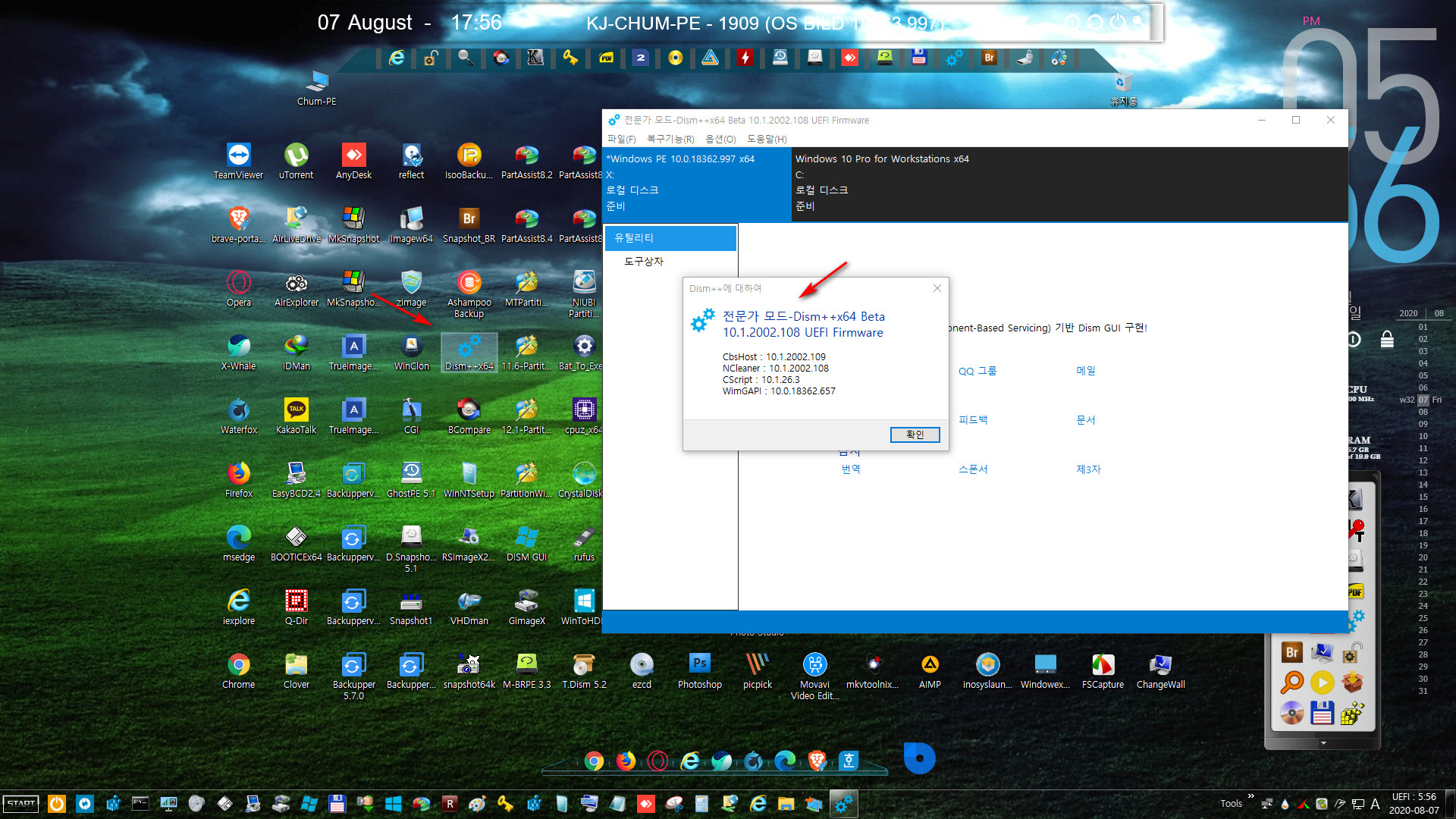Screen dimensions: 1456x819
Task: Click the Internet Explorer icon in top launcher bar
Action: [396, 58]
